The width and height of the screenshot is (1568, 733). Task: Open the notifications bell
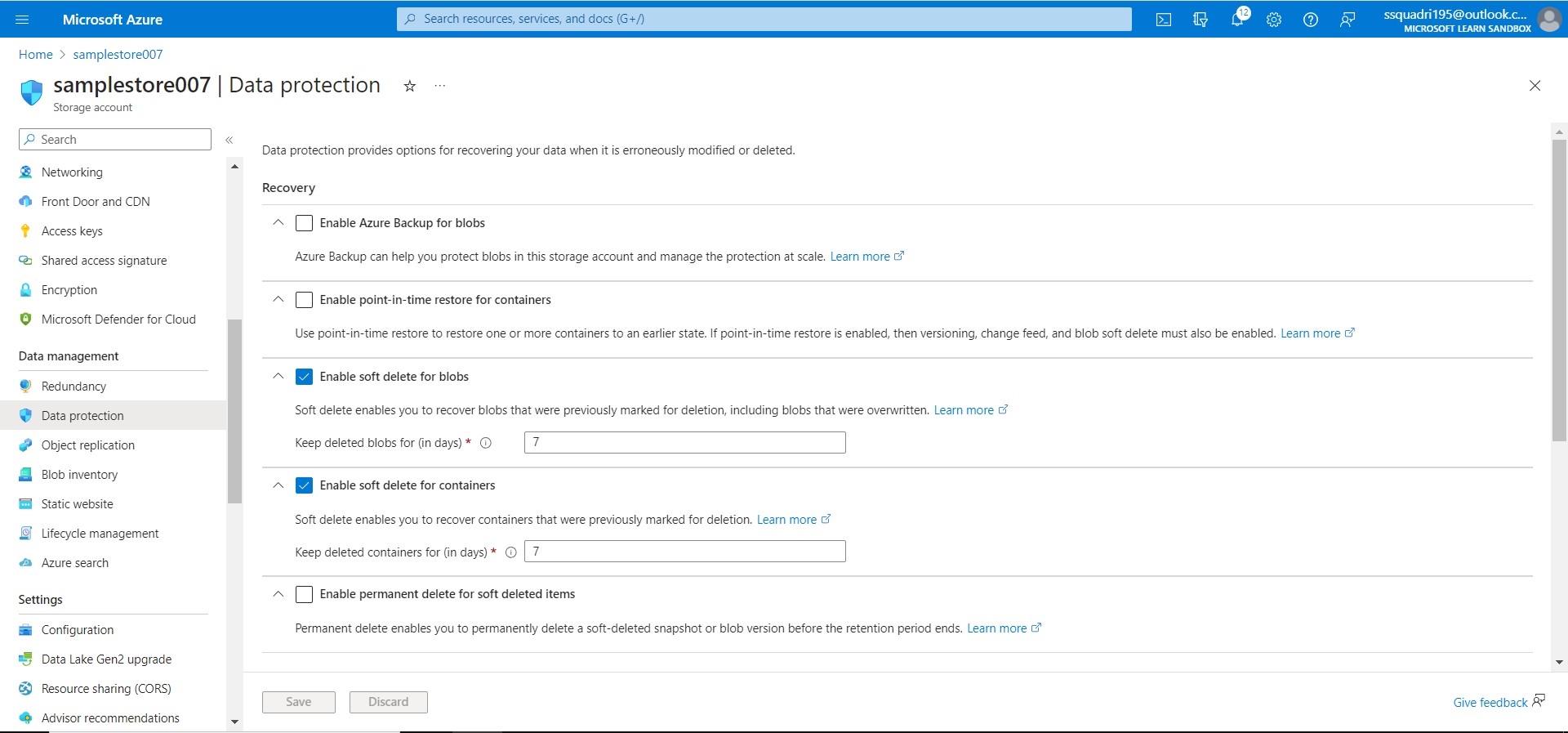[1238, 19]
